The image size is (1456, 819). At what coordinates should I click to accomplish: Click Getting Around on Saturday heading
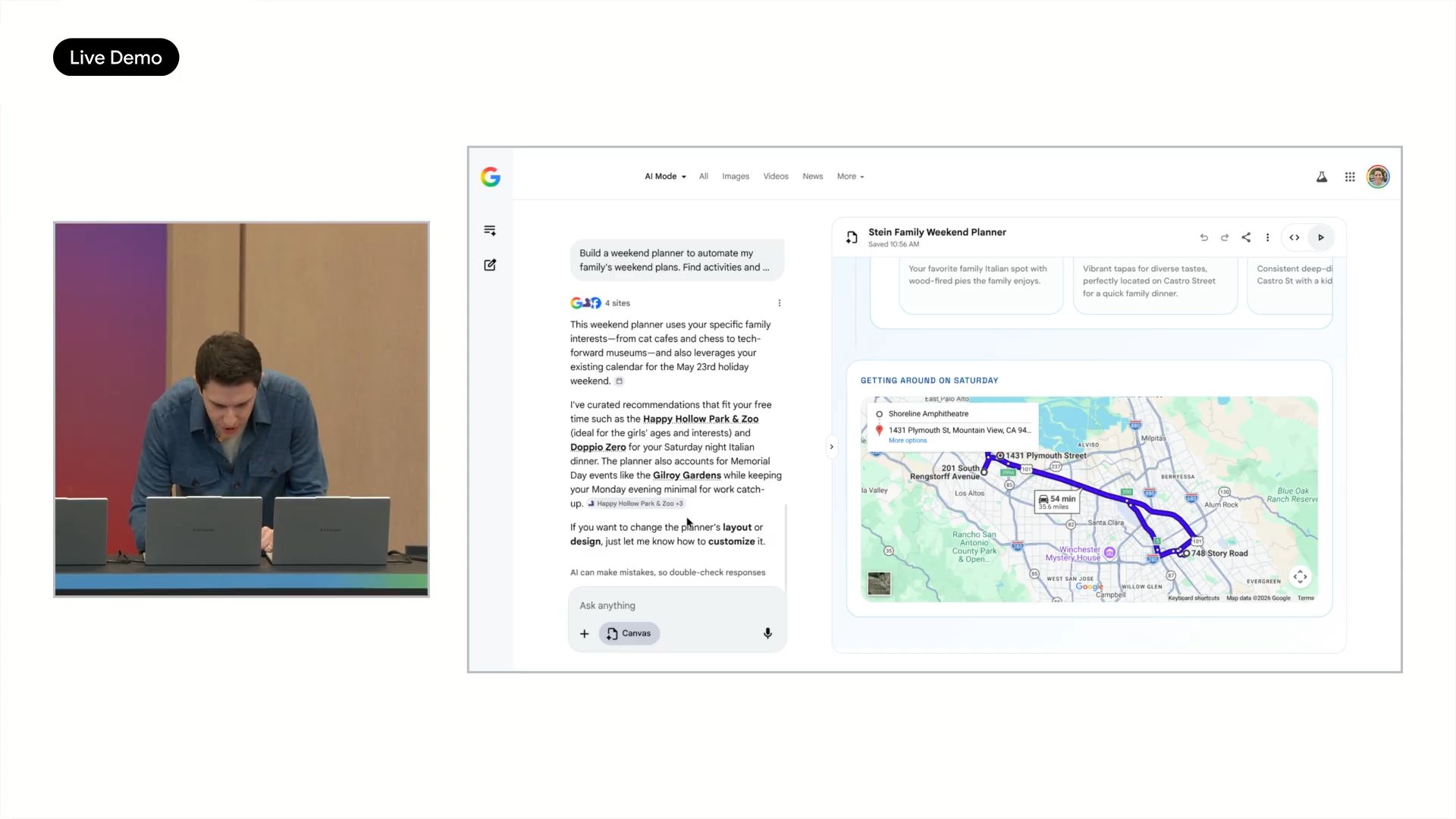[929, 381]
